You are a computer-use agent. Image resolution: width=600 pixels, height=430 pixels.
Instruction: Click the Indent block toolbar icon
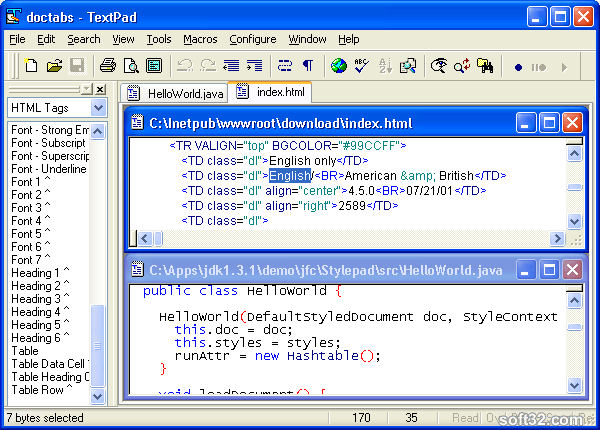coord(254,66)
